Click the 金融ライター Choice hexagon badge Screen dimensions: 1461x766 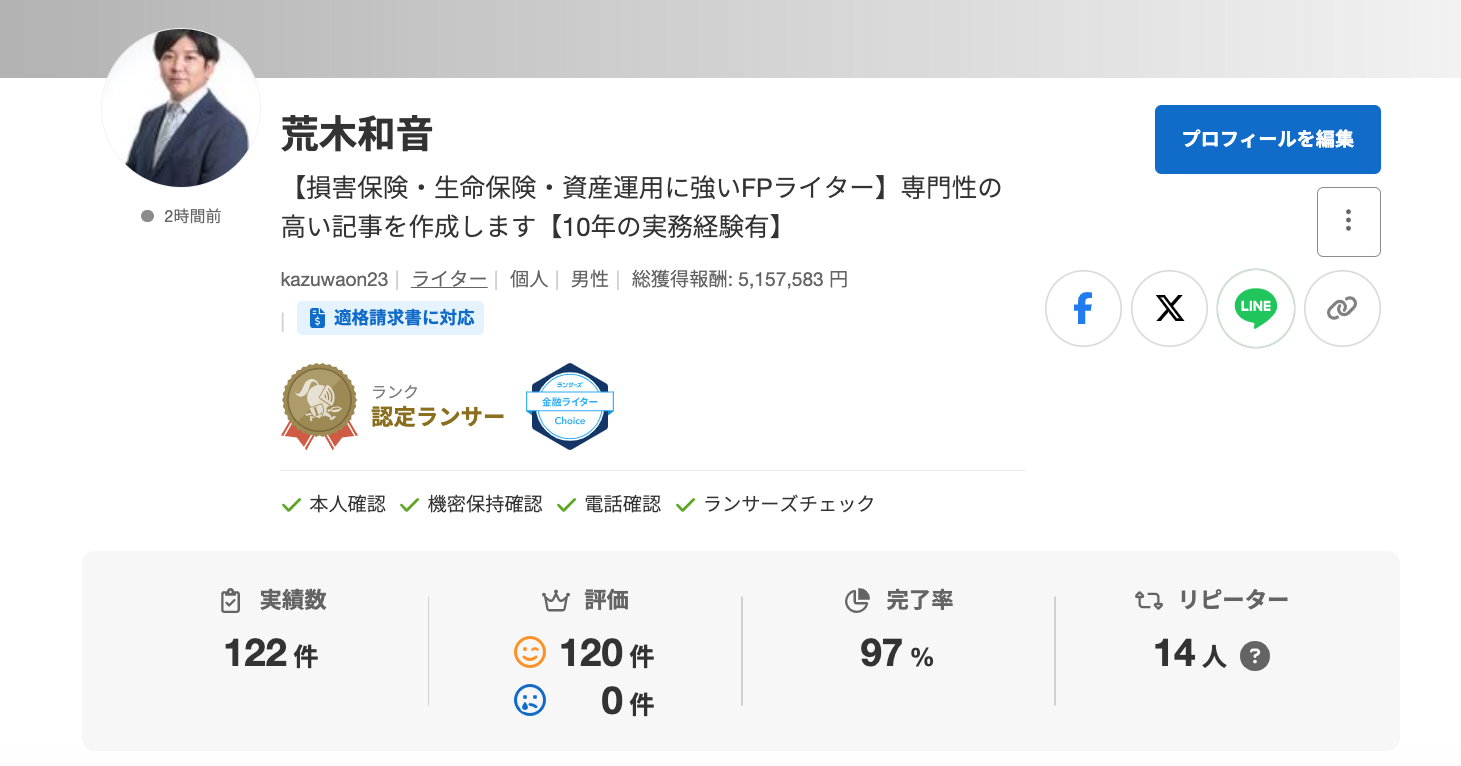tap(570, 406)
